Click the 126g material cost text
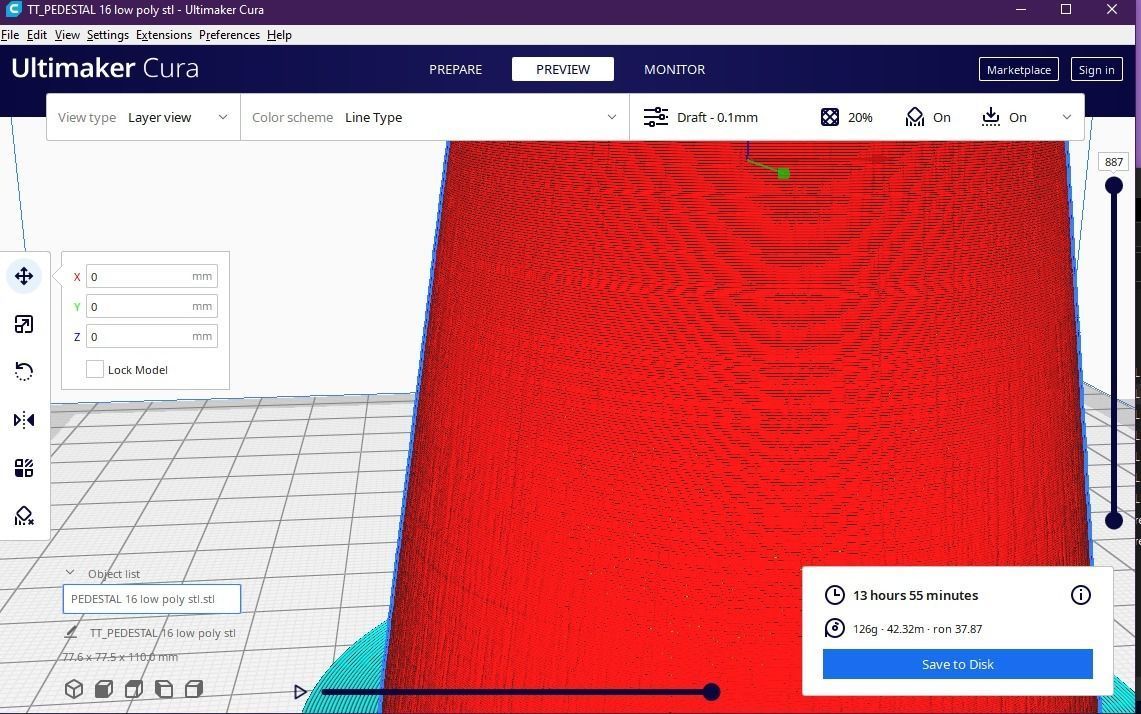Screen dimensions: 1141x714 click(x=918, y=629)
